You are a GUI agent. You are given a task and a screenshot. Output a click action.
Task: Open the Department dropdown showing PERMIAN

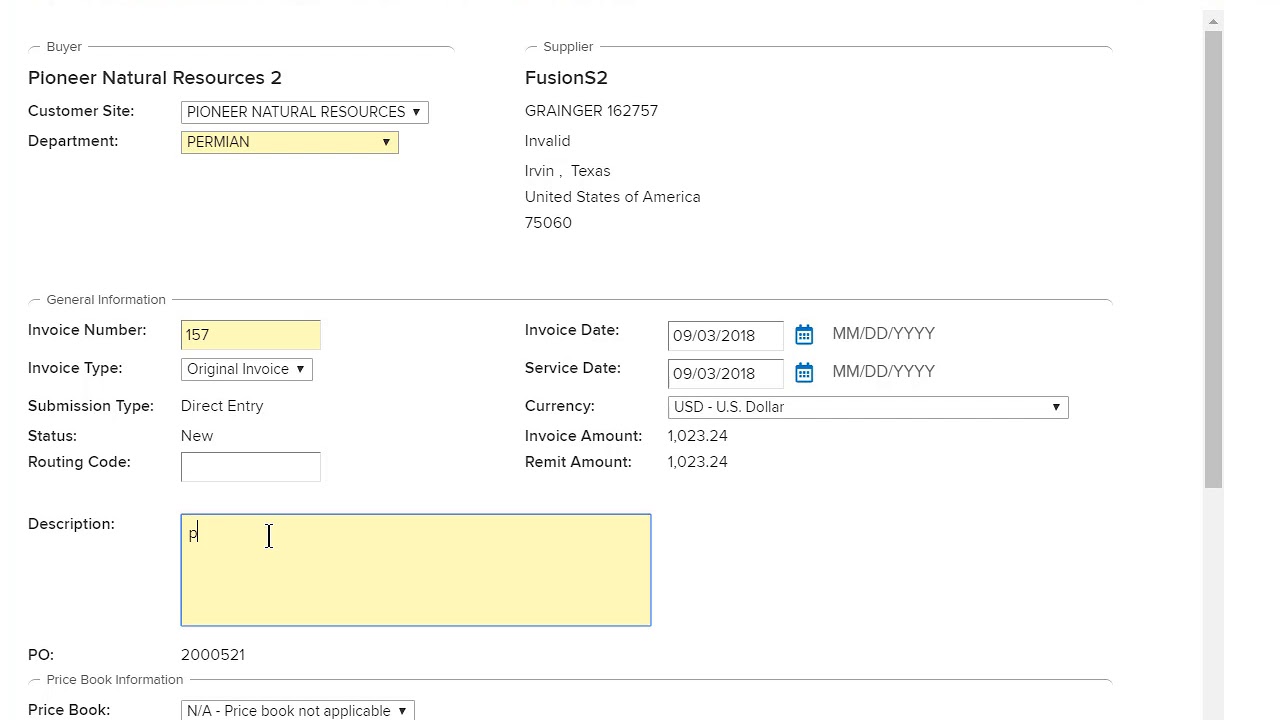point(290,142)
